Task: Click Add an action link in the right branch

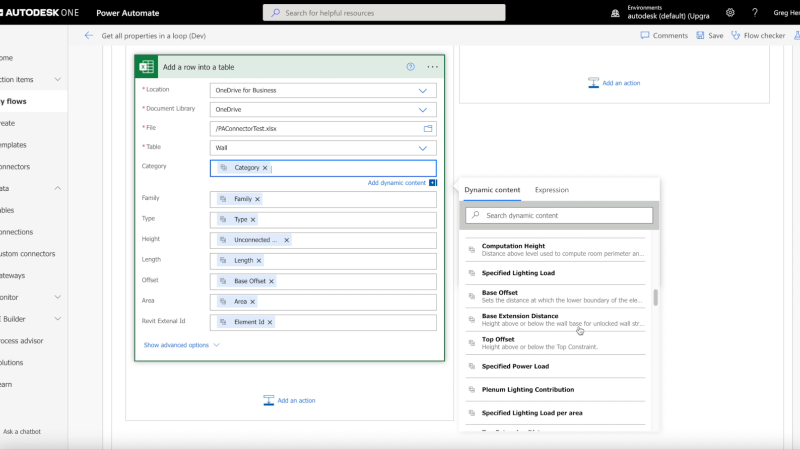Action: (x=621, y=83)
